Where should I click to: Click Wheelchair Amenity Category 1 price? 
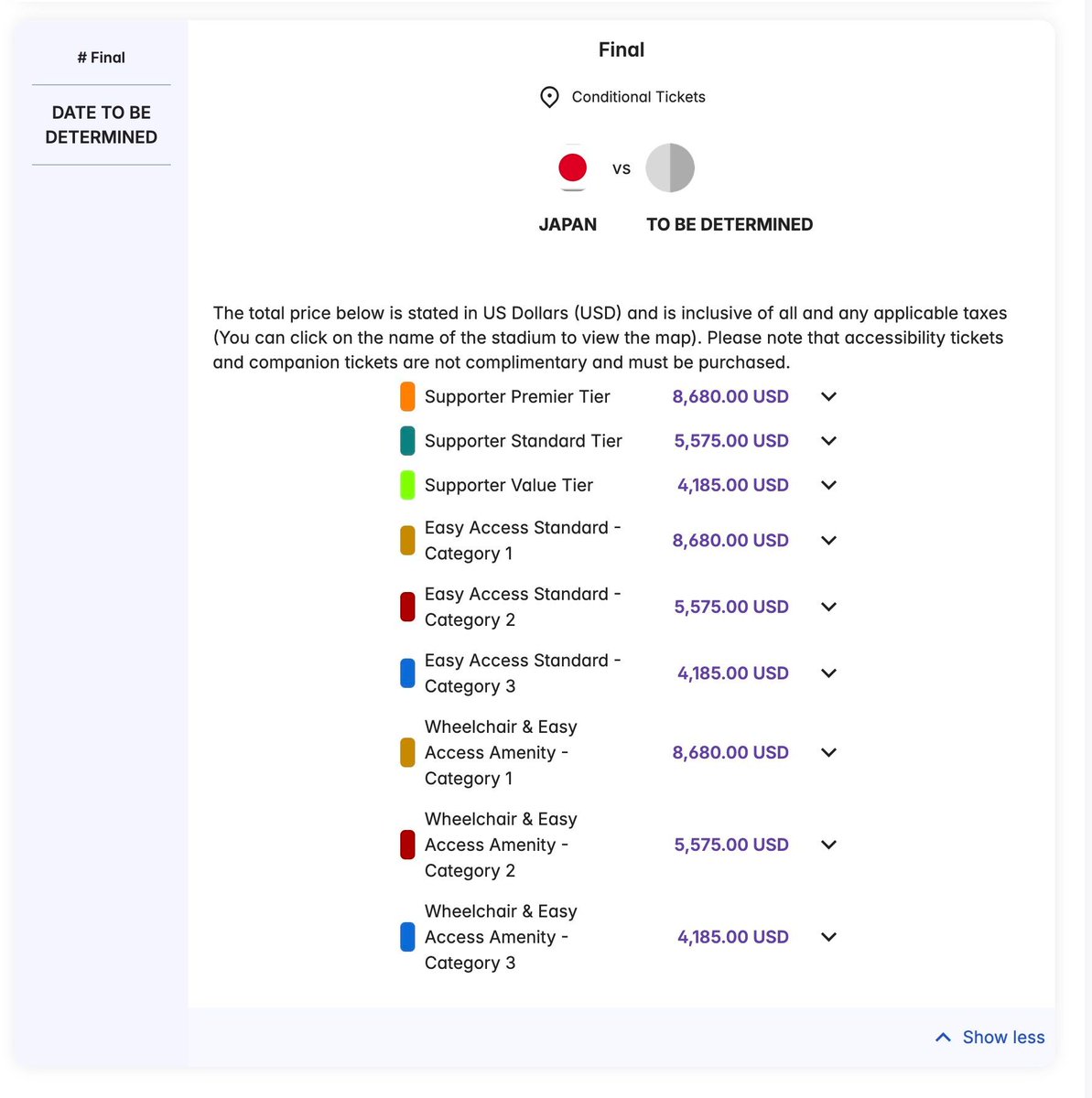pyautogui.click(x=730, y=752)
